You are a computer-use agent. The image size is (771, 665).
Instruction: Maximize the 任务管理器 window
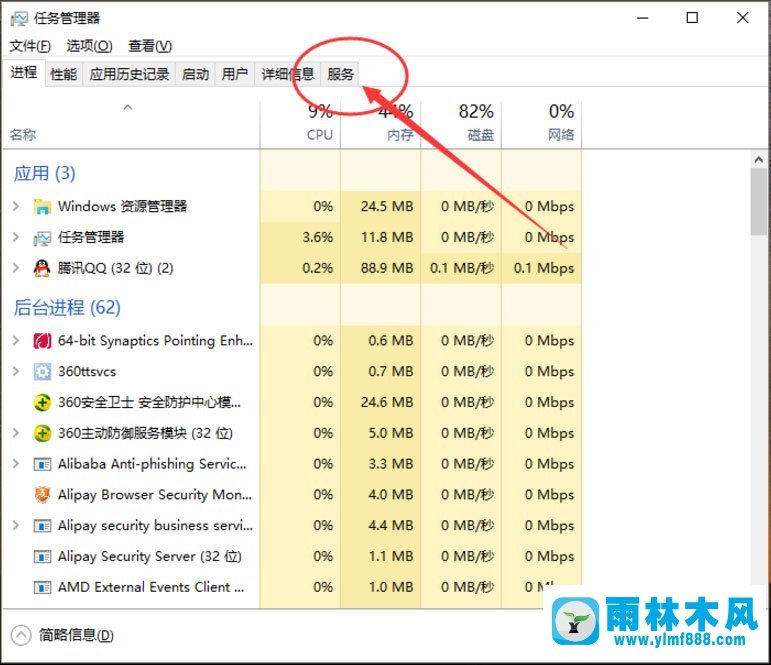[692, 18]
